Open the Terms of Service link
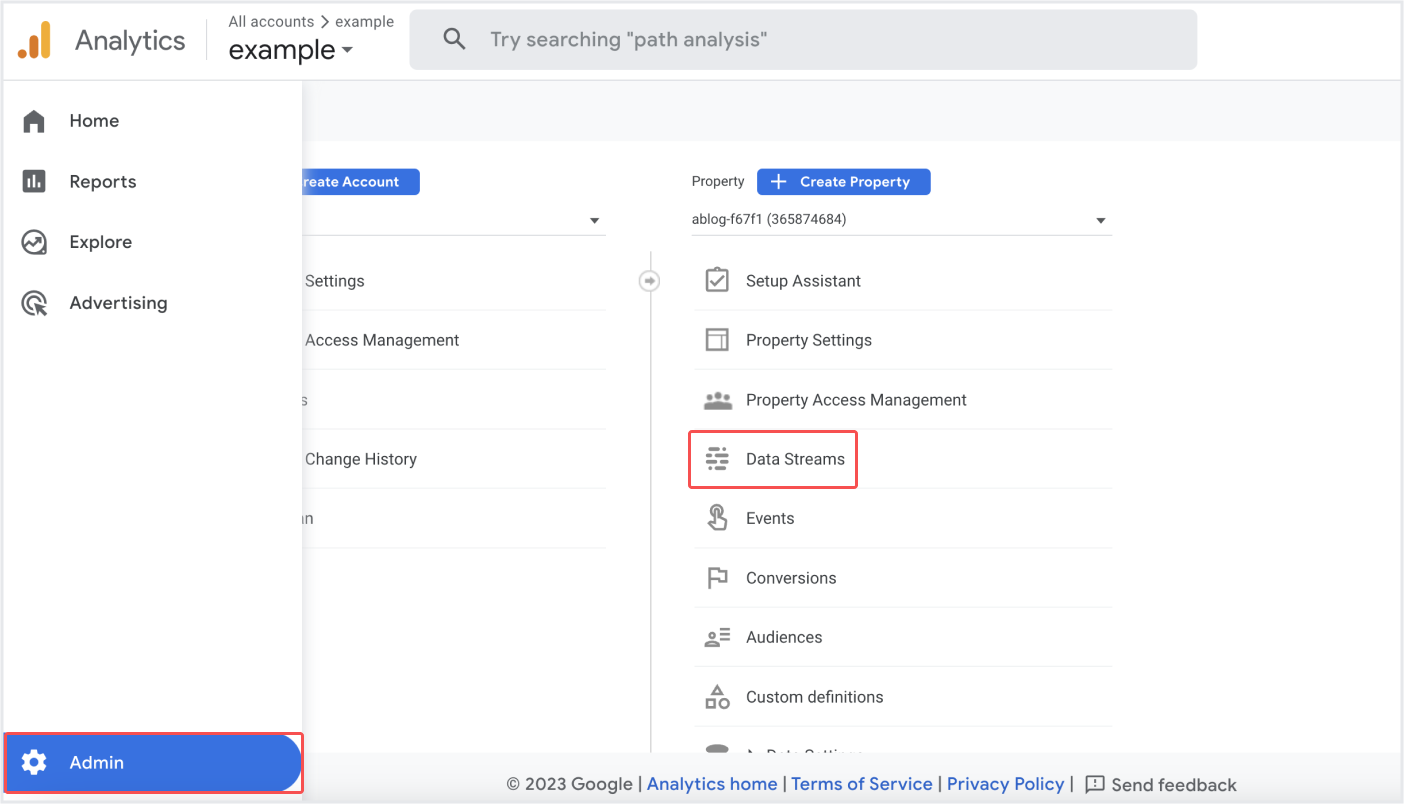 [862, 784]
